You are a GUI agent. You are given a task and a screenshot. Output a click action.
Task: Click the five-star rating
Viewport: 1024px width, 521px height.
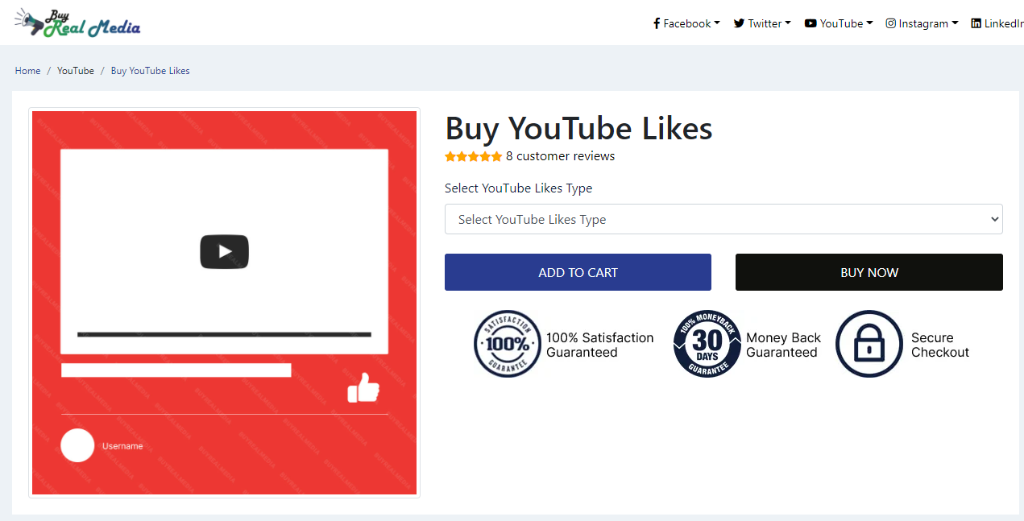[473, 157]
